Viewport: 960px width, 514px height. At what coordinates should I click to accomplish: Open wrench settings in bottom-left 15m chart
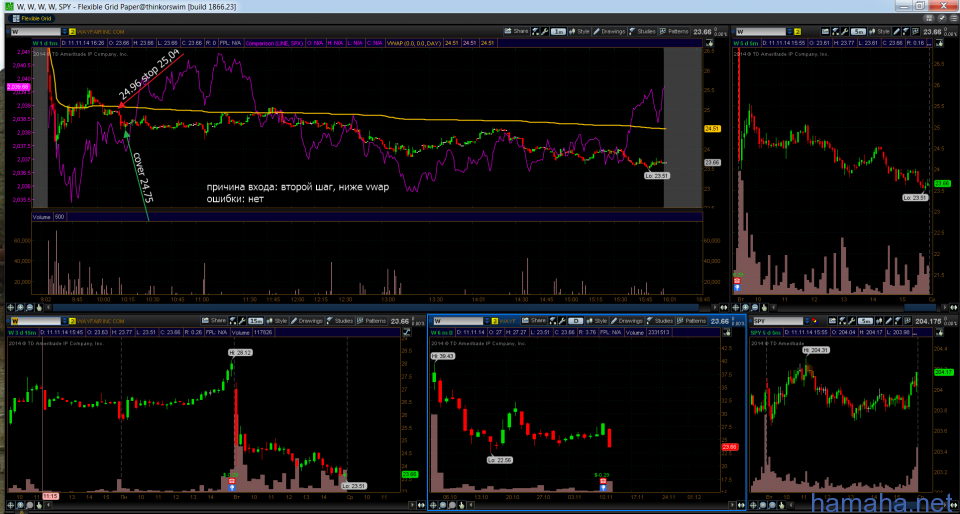click(x=242, y=321)
